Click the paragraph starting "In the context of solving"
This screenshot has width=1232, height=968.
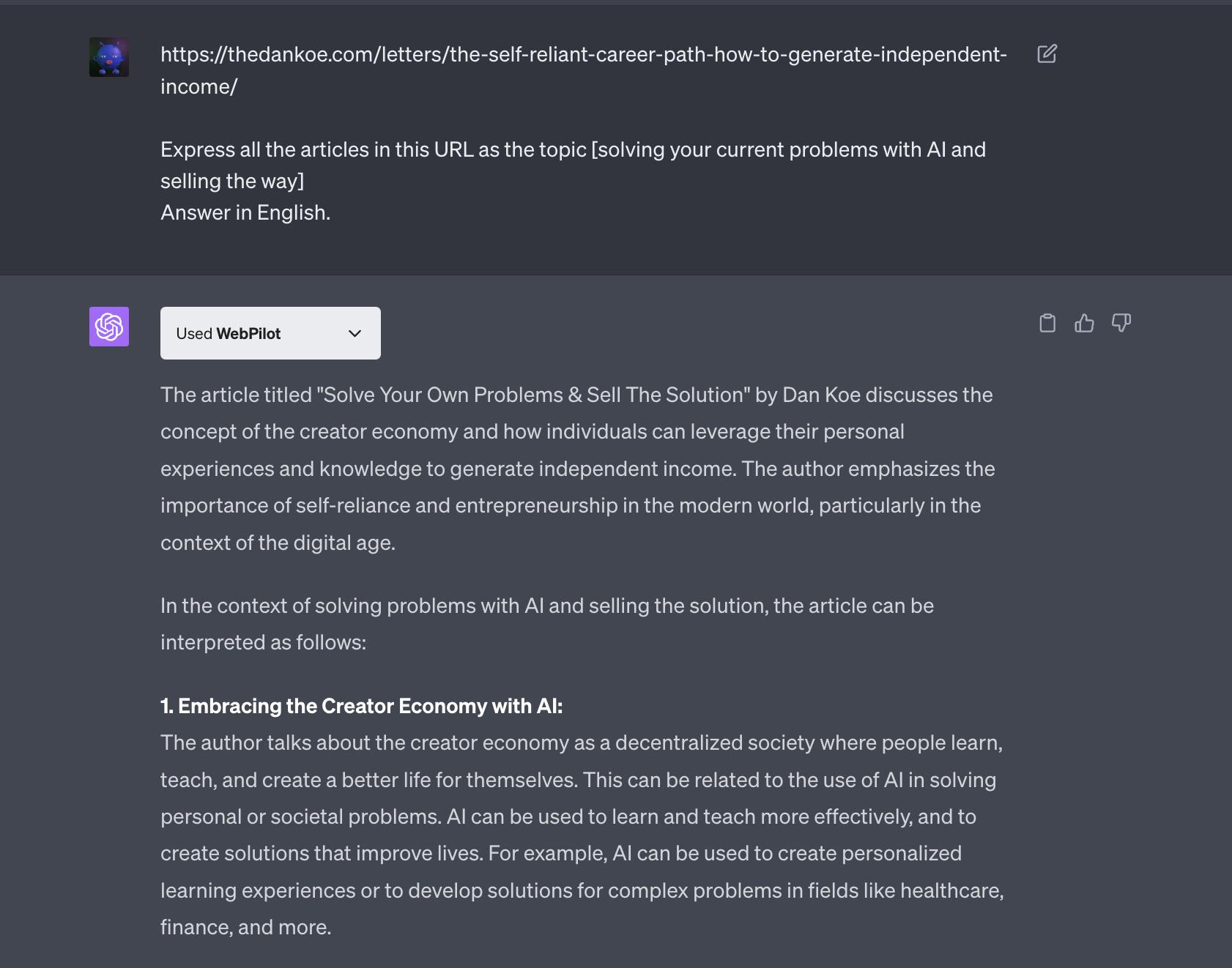pyautogui.click(x=546, y=606)
